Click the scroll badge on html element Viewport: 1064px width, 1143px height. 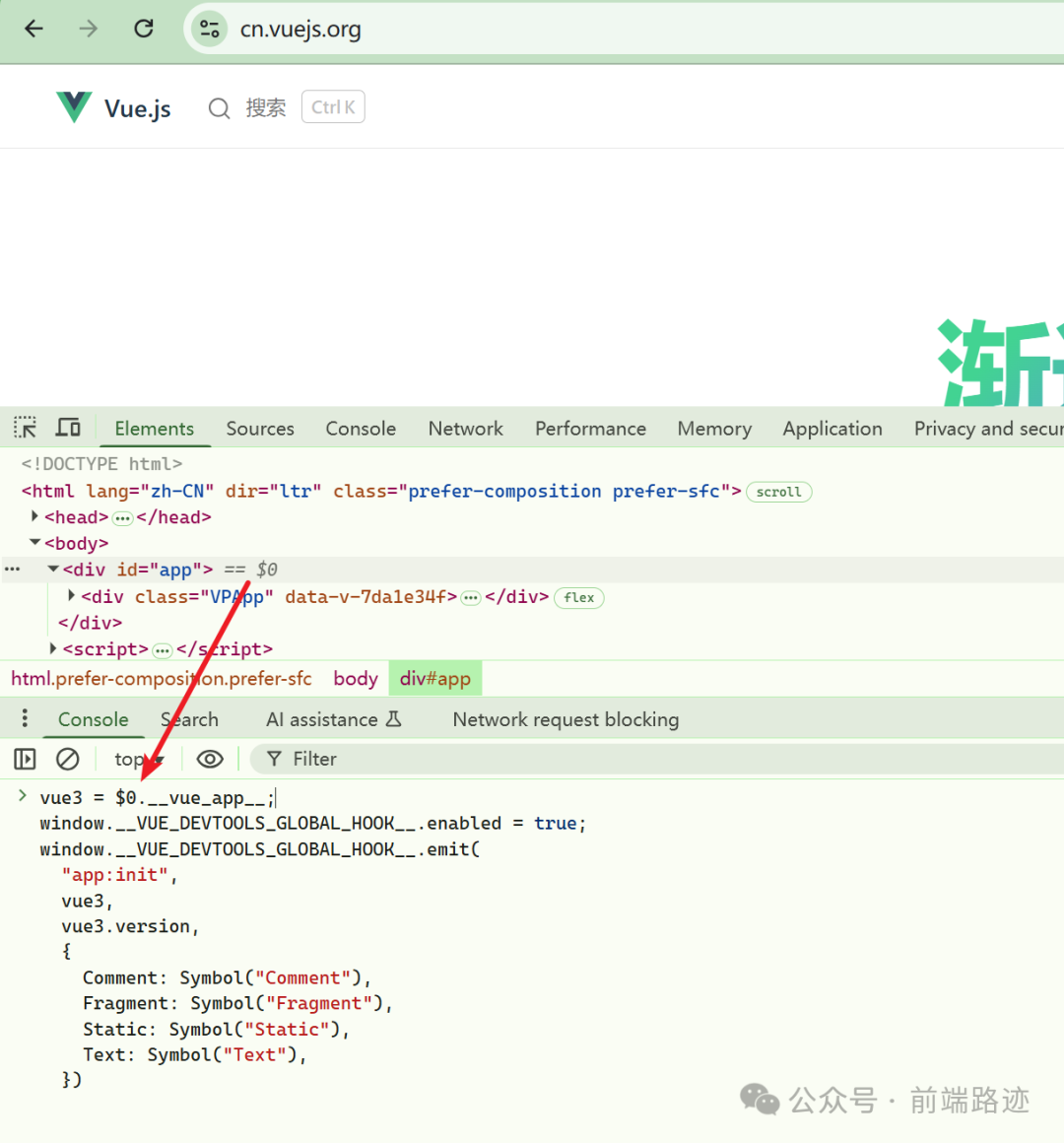pos(778,492)
